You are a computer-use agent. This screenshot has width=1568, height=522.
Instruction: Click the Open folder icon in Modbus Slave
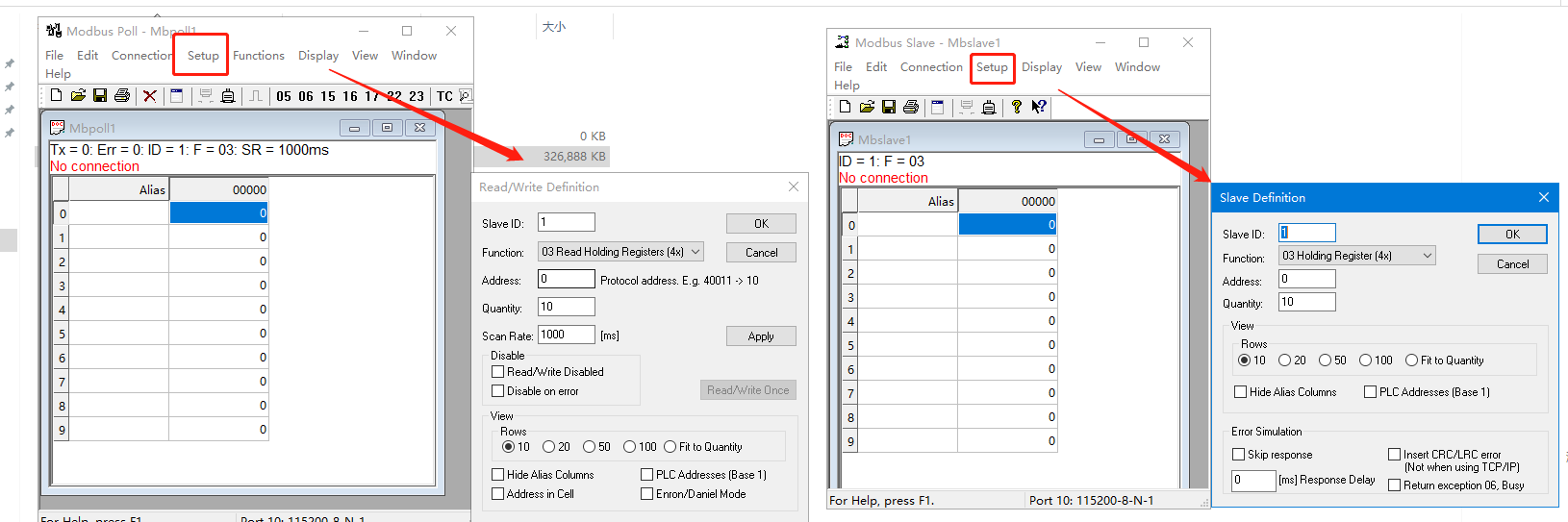click(867, 108)
